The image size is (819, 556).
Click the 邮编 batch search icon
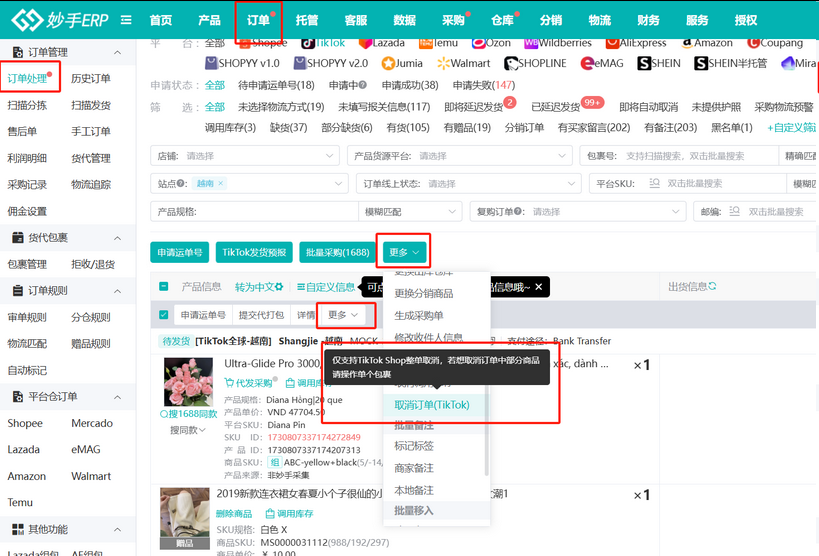click(x=734, y=212)
